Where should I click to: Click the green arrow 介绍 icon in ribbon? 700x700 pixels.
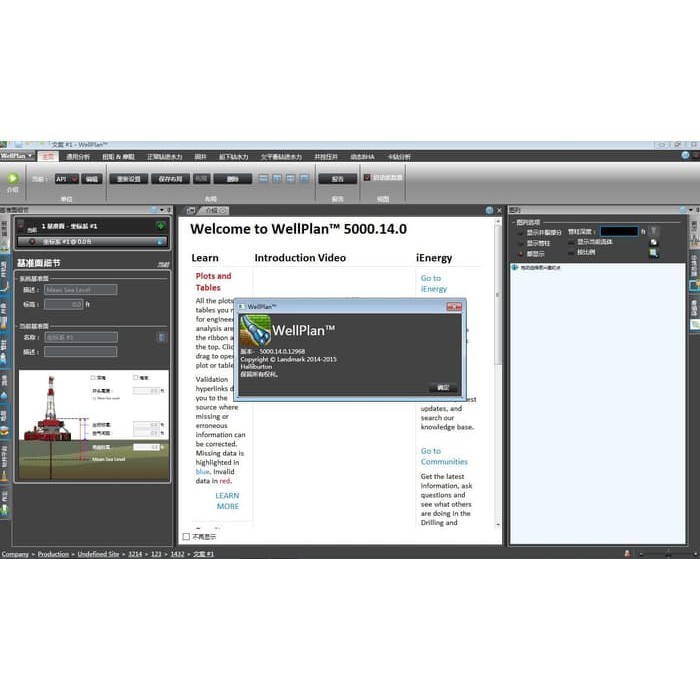[x=12, y=179]
